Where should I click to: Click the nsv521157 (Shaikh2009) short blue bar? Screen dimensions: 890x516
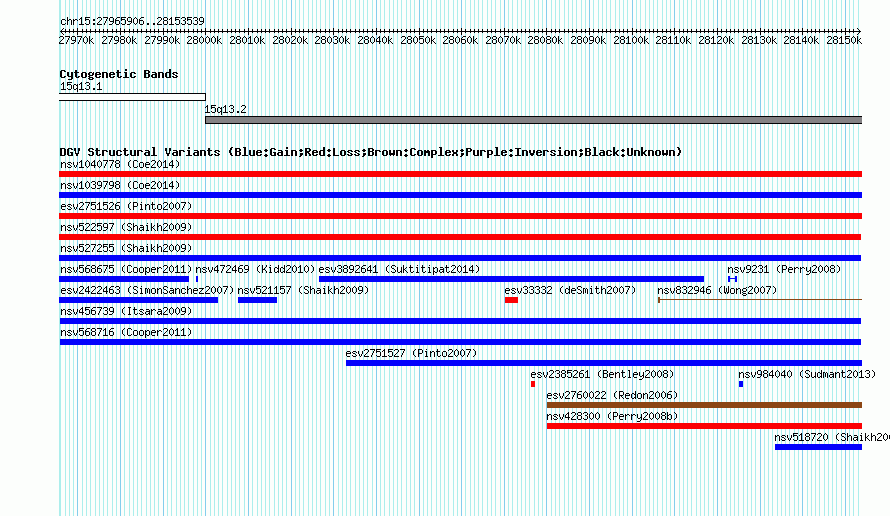tap(257, 300)
